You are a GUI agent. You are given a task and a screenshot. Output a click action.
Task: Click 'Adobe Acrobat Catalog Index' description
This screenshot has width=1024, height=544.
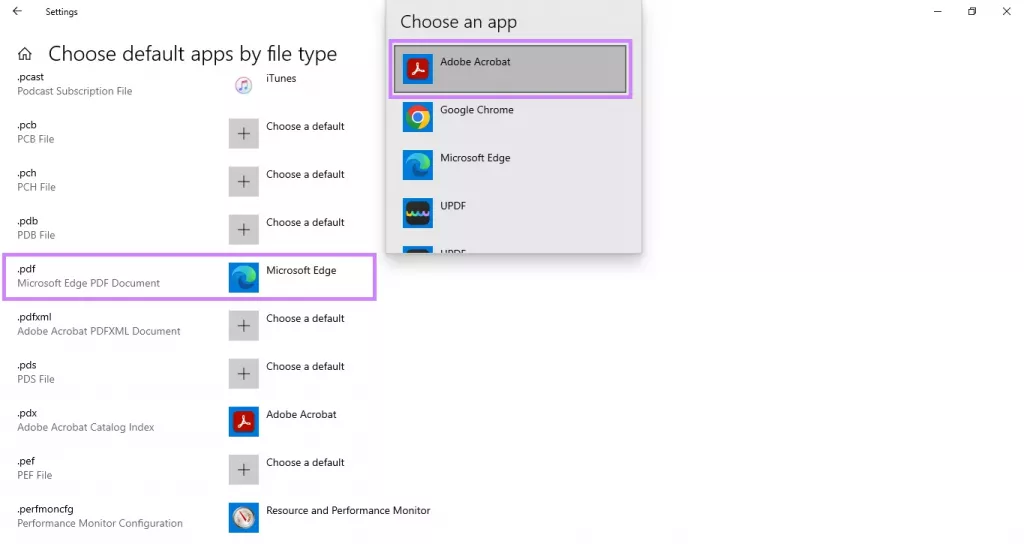click(x=86, y=427)
